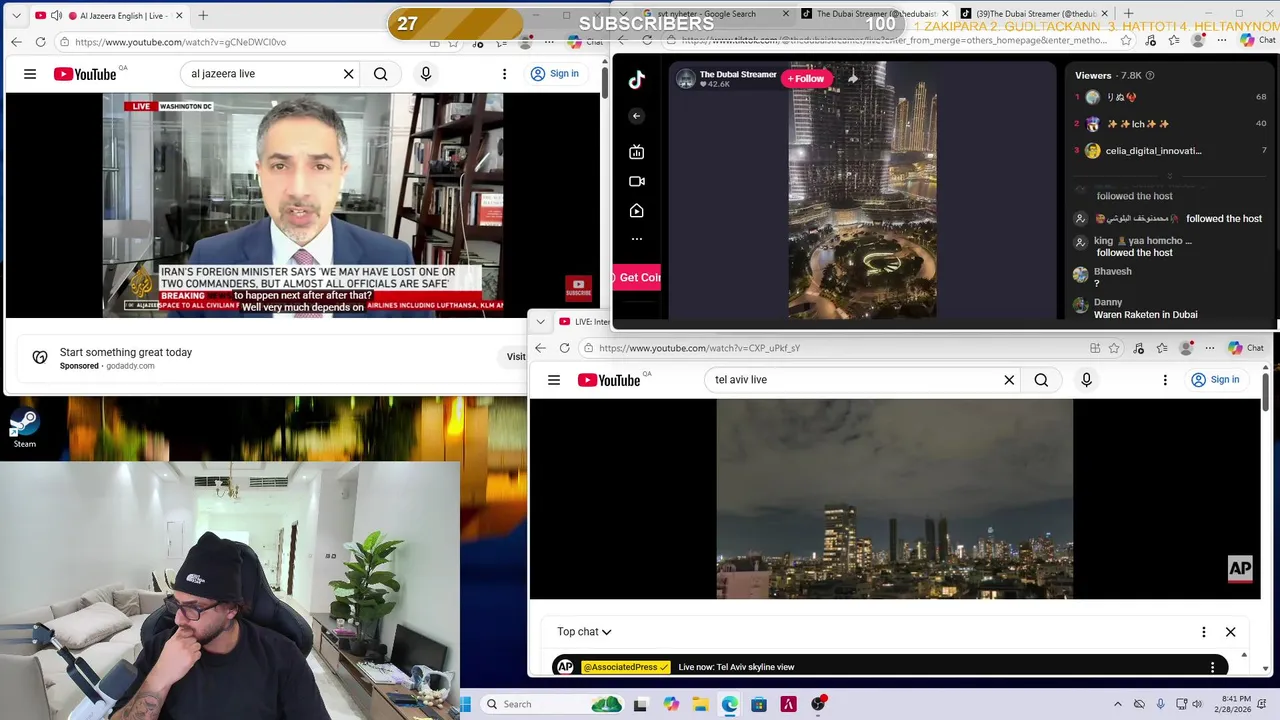Screen dimensions: 1280x720
Task: Open tab list dropdown in Al Jazeera window
Action: point(16,16)
